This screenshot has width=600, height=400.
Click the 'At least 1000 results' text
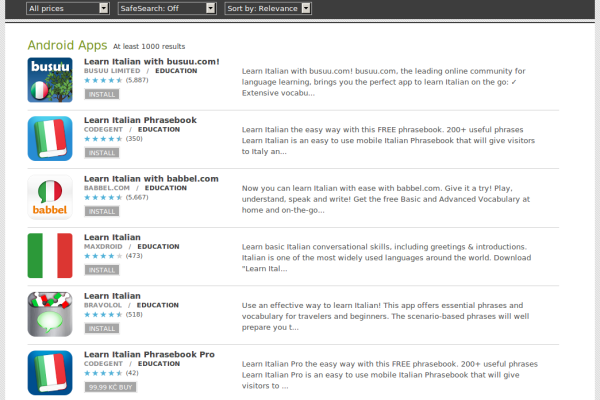tap(149, 46)
